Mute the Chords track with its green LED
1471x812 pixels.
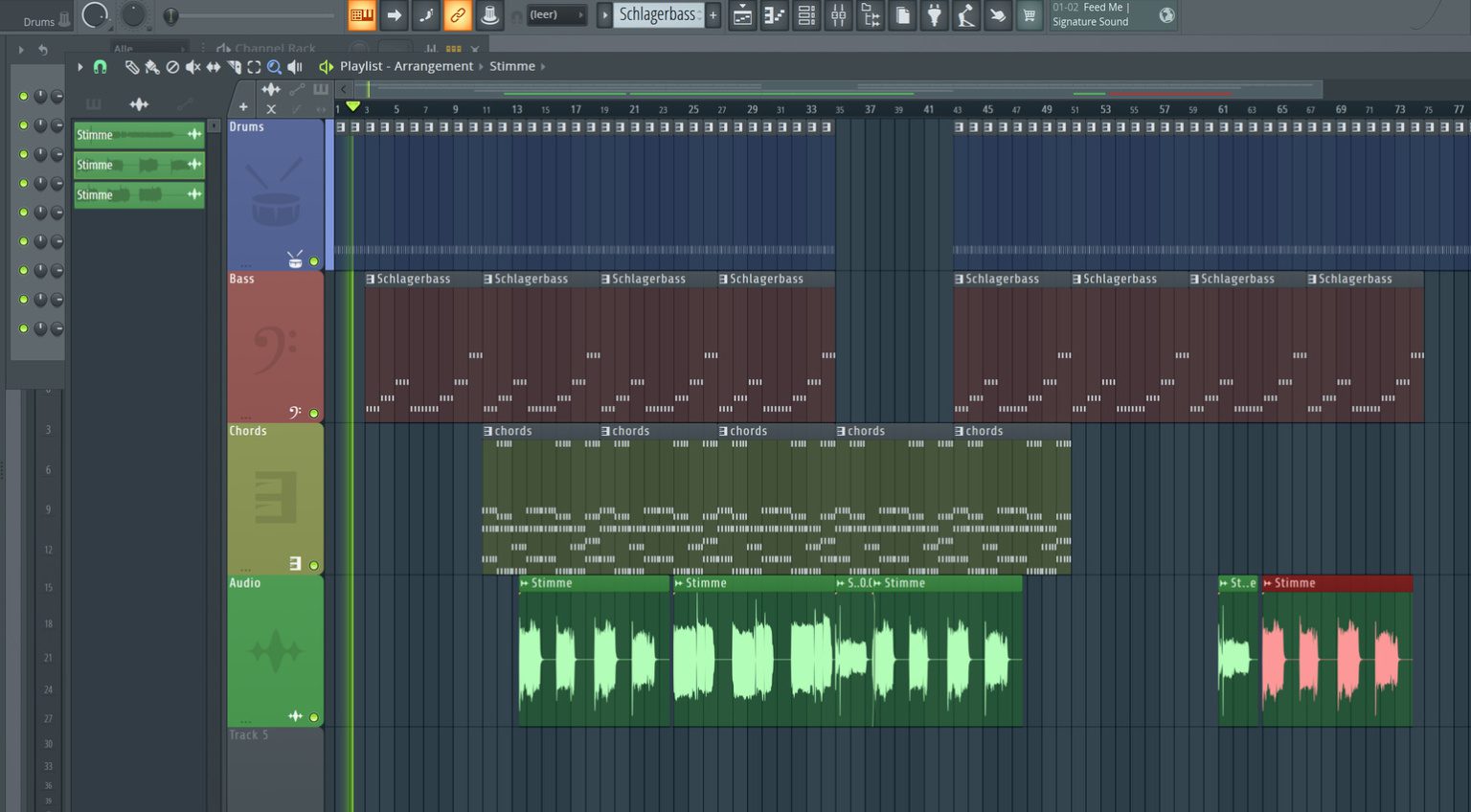coord(313,565)
